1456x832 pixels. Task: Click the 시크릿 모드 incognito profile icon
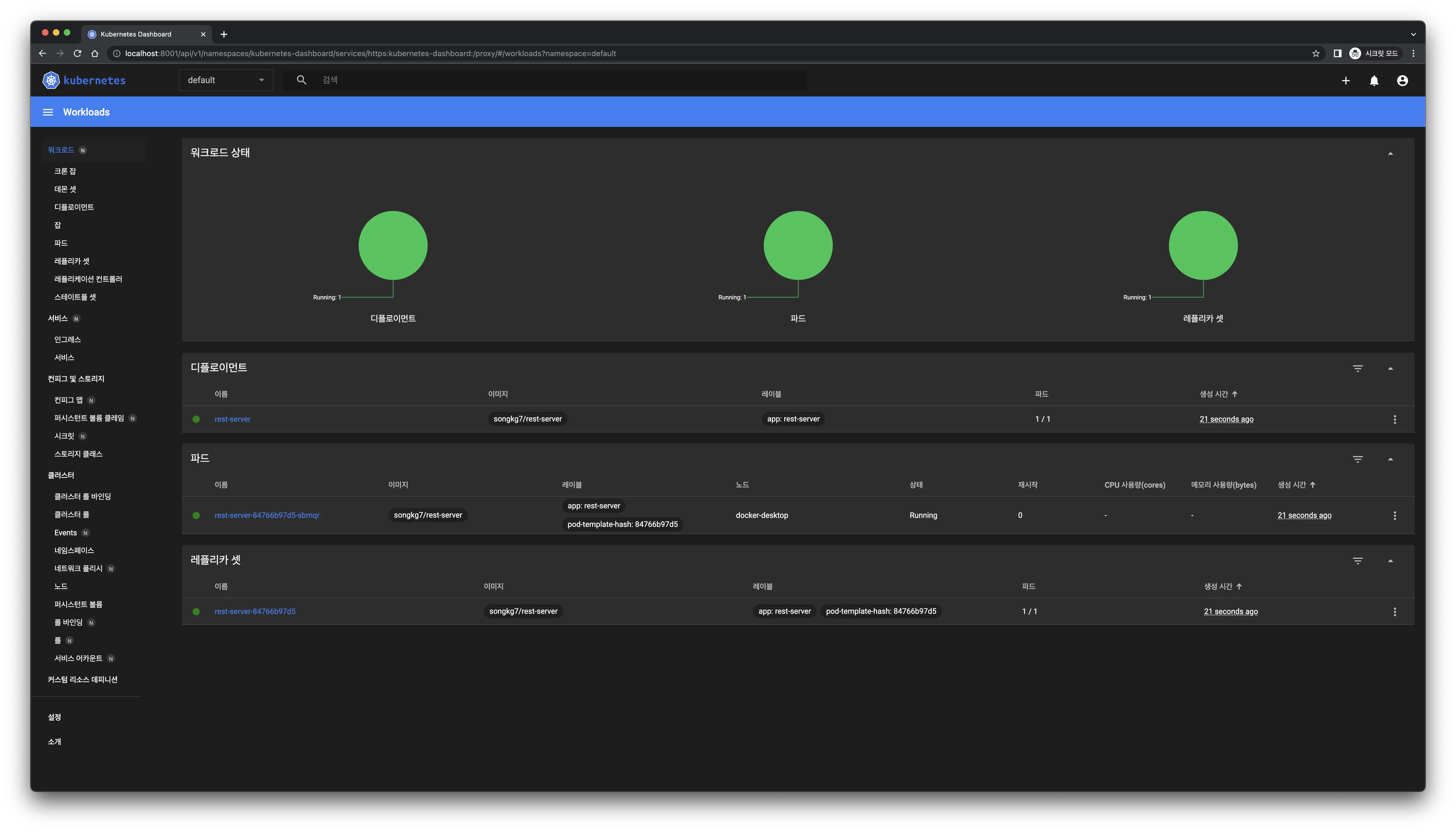tap(1355, 53)
